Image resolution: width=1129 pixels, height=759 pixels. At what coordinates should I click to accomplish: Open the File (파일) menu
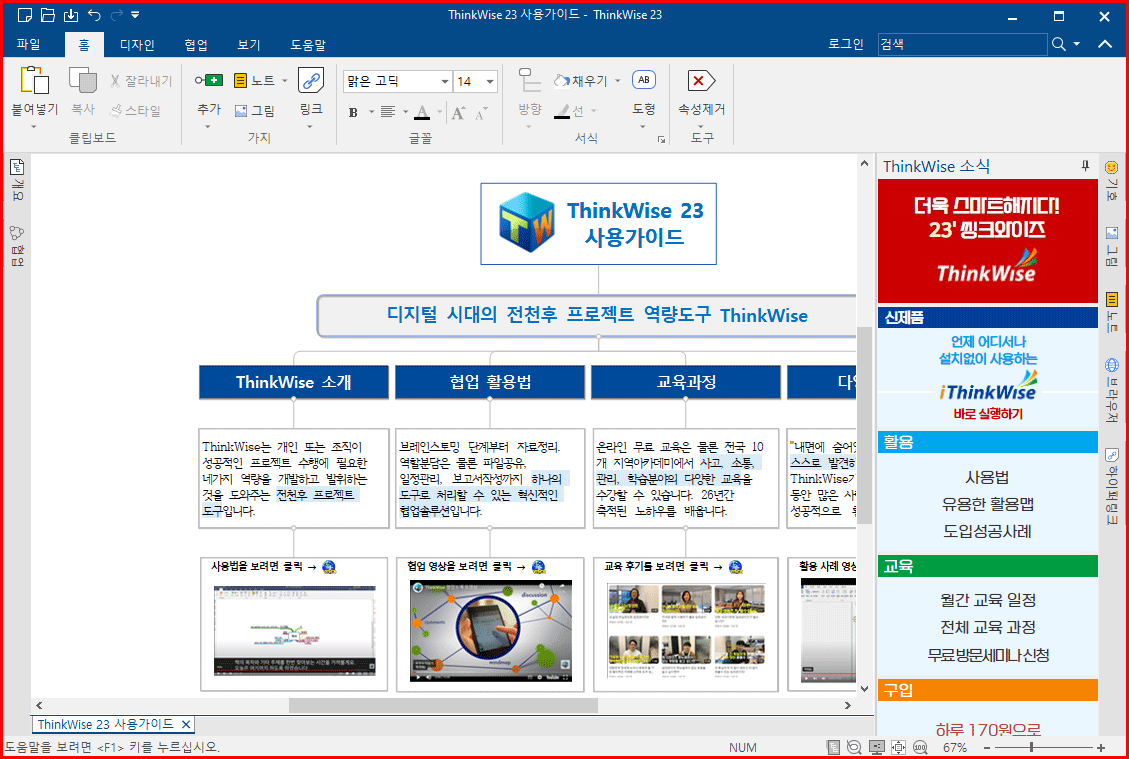28,45
